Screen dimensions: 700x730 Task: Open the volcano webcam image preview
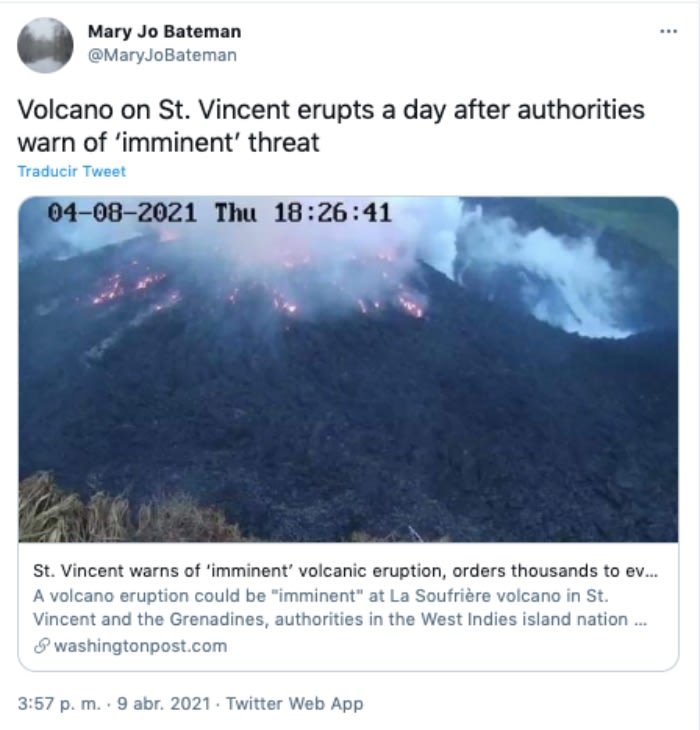[x=348, y=369]
